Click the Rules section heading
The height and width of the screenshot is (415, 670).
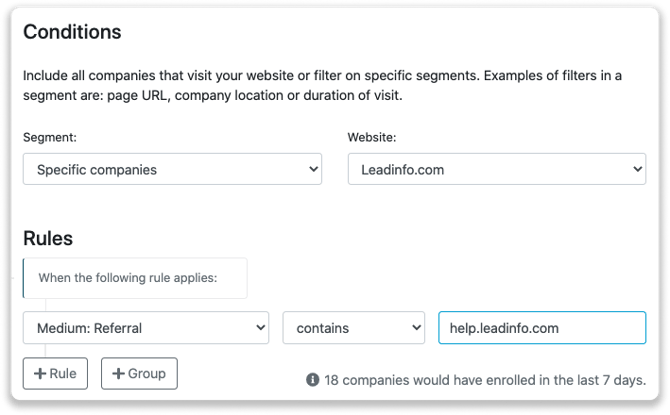click(48, 239)
